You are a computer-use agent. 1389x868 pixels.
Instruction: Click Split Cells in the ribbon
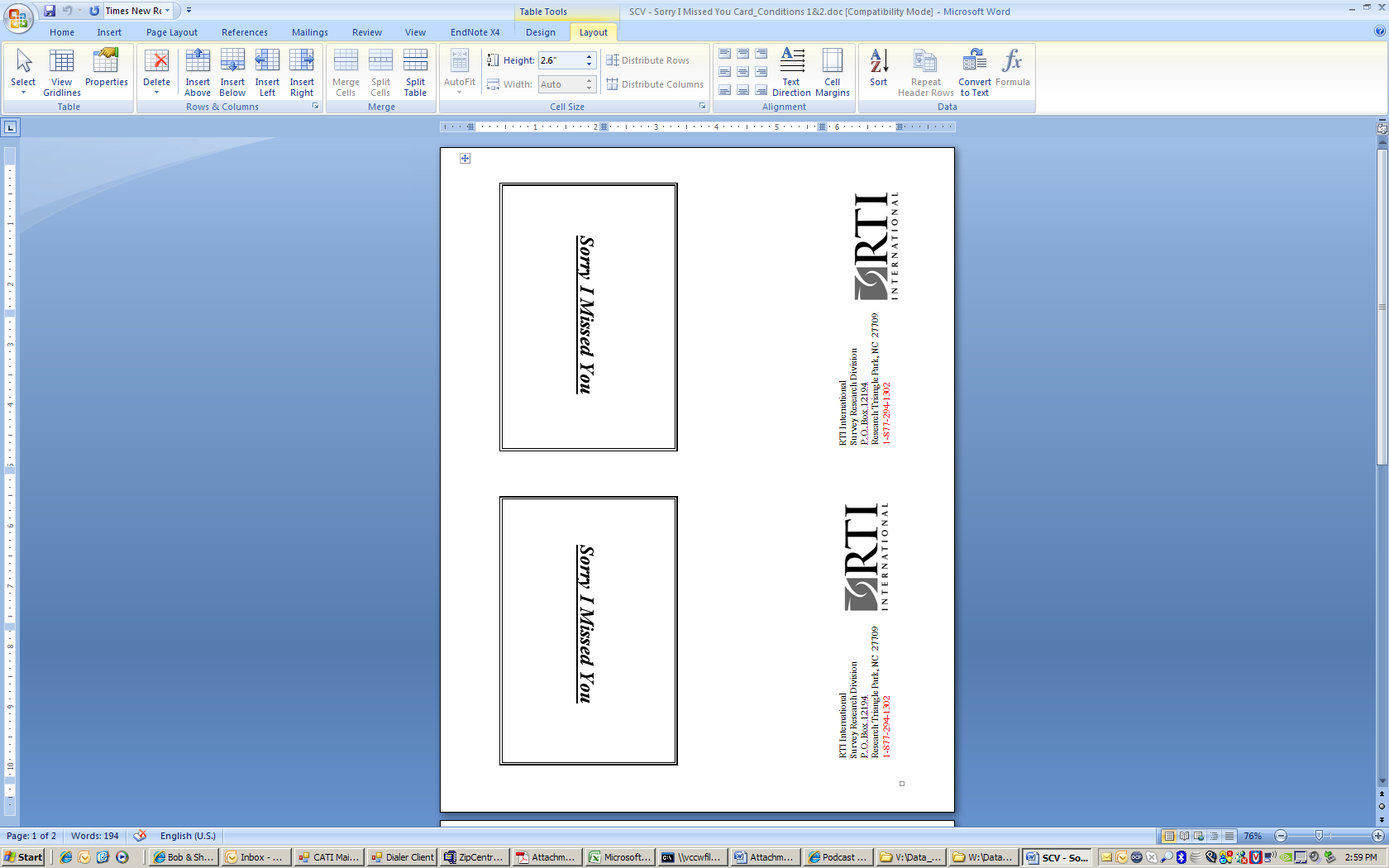(x=380, y=73)
